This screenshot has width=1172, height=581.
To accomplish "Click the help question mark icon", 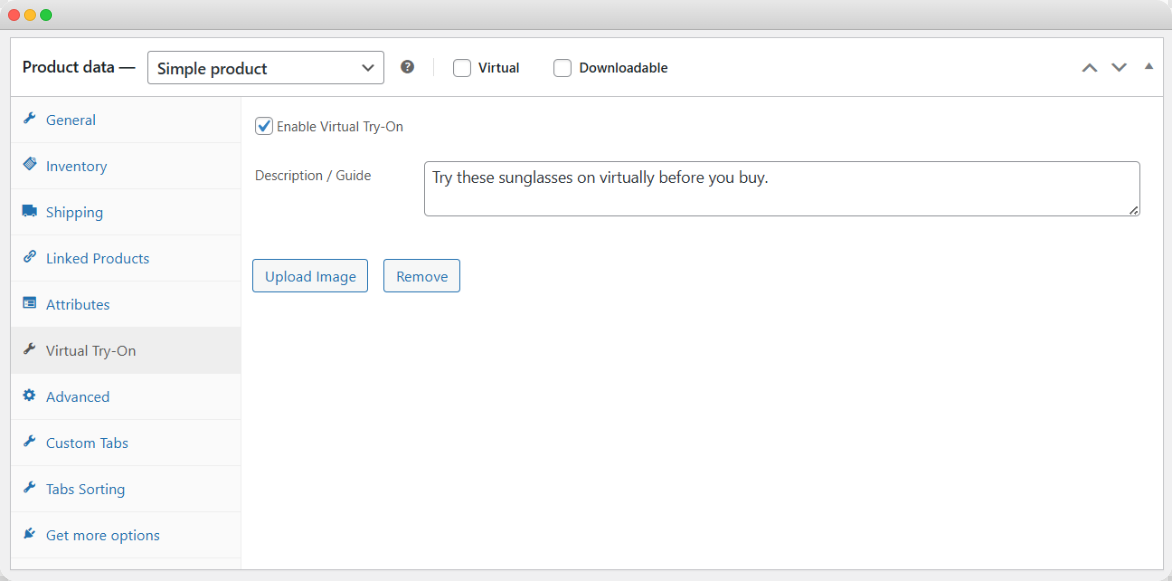I will click(x=407, y=67).
